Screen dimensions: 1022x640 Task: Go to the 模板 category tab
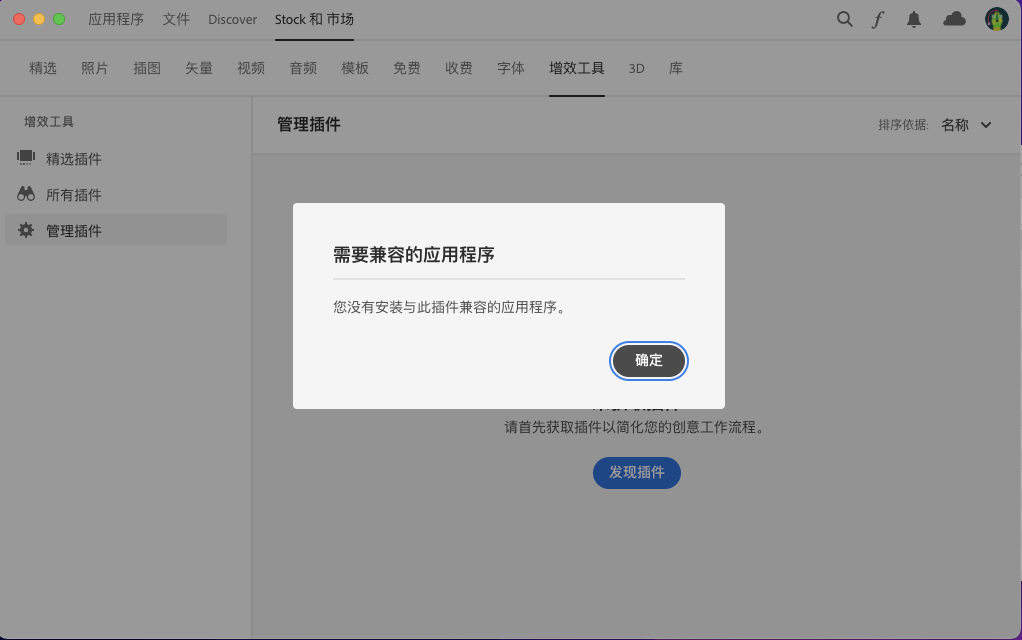click(355, 68)
